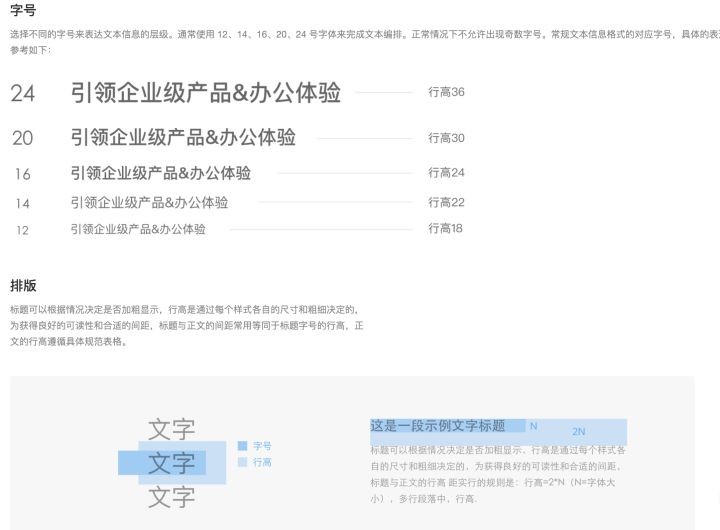The image size is (720, 530).
Task: Select the size 14 sample text
Action: 149,203
